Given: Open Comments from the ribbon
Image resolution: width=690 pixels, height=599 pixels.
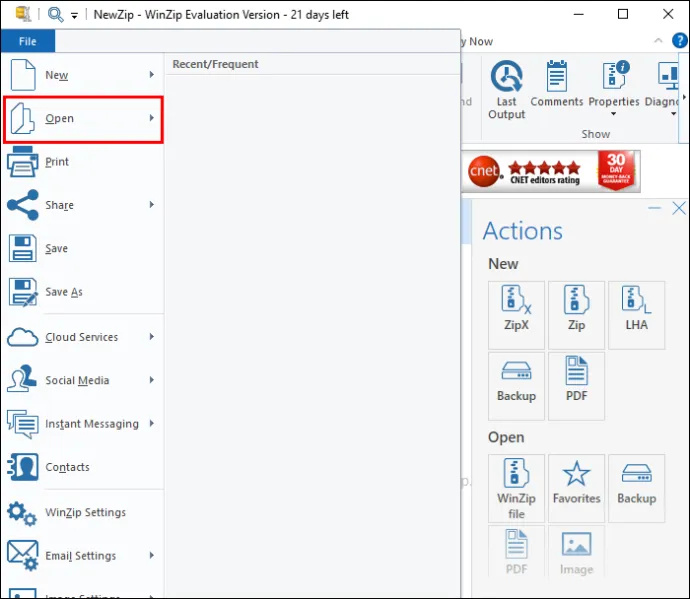Looking at the screenshot, I should (x=557, y=84).
